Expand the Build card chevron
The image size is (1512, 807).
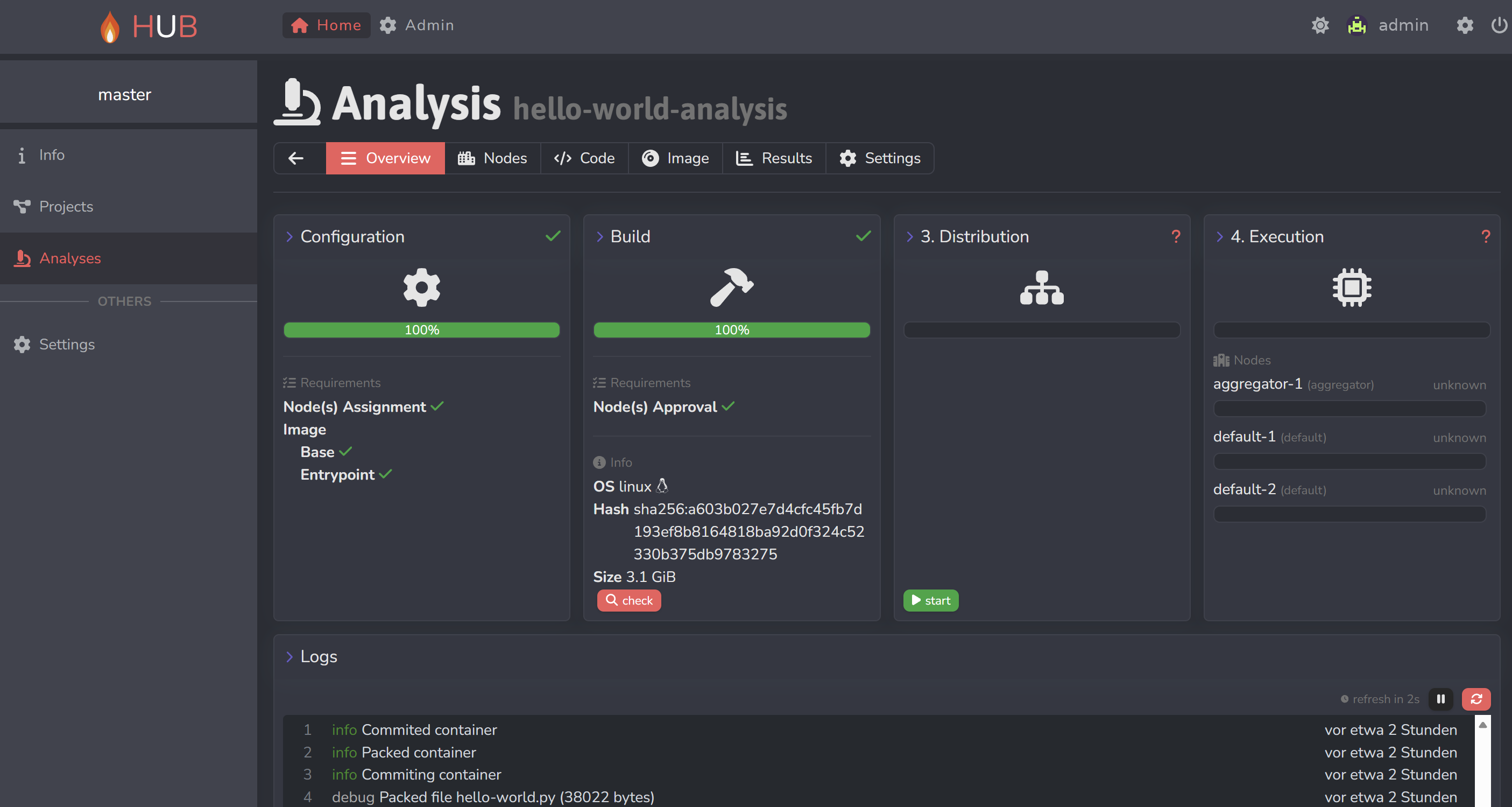(x=599, y=237)
